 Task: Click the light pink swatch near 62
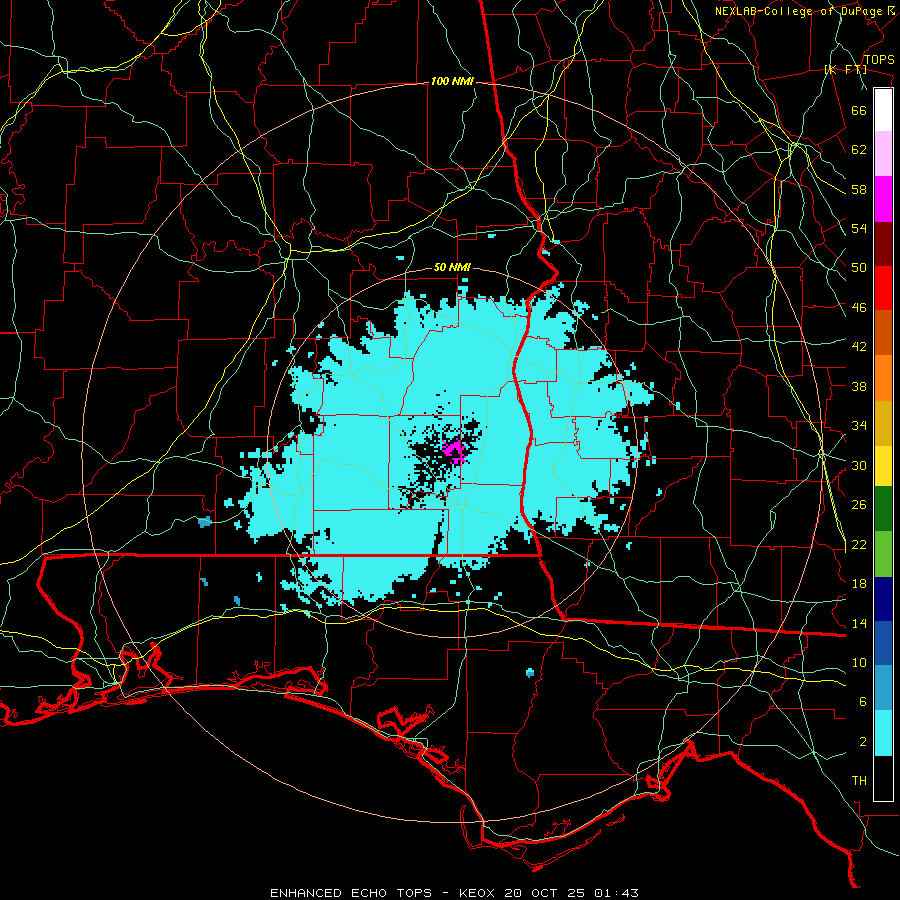coord(883,154)
